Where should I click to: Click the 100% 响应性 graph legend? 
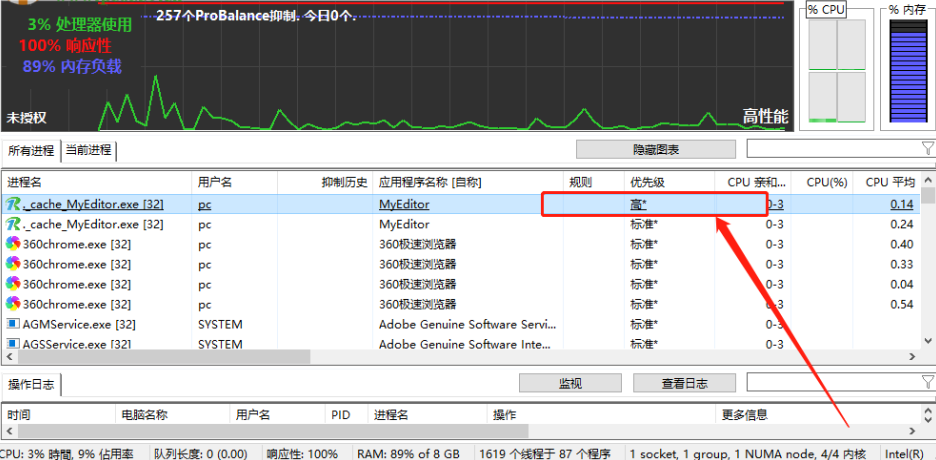pos(65,45)
